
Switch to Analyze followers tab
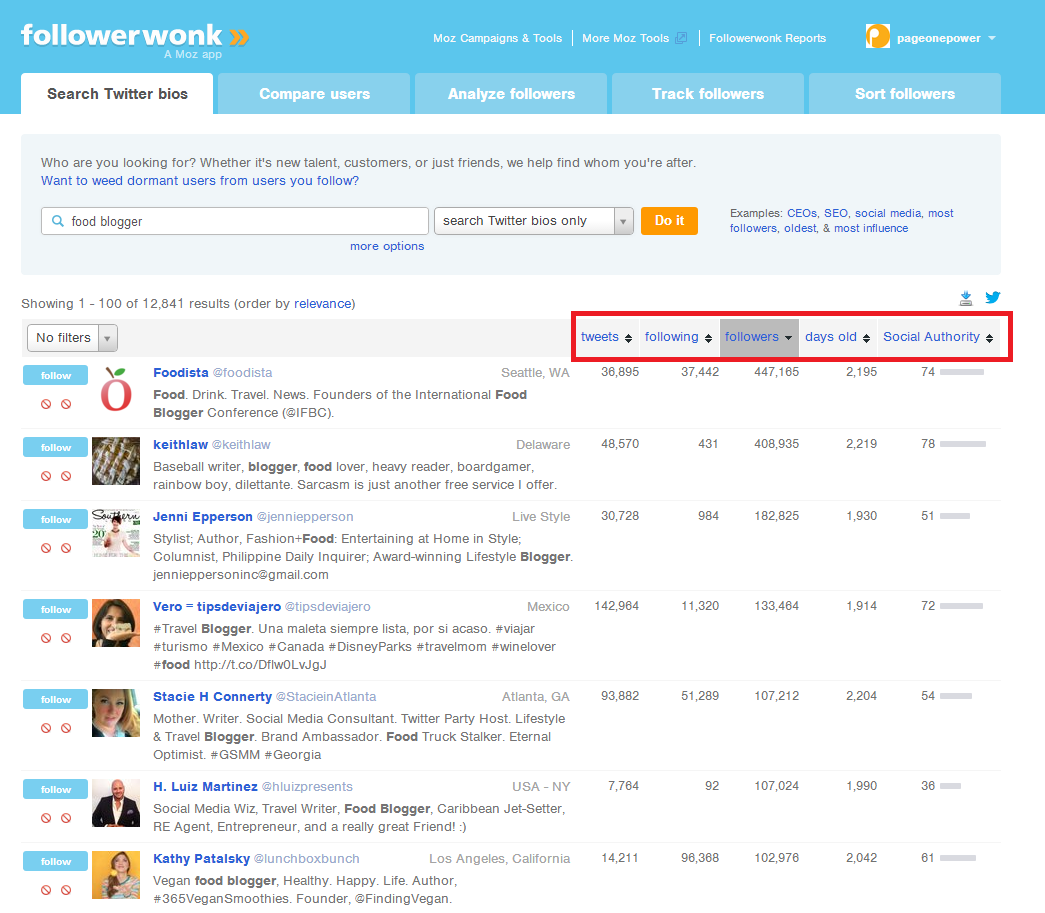tap(511, 94)
